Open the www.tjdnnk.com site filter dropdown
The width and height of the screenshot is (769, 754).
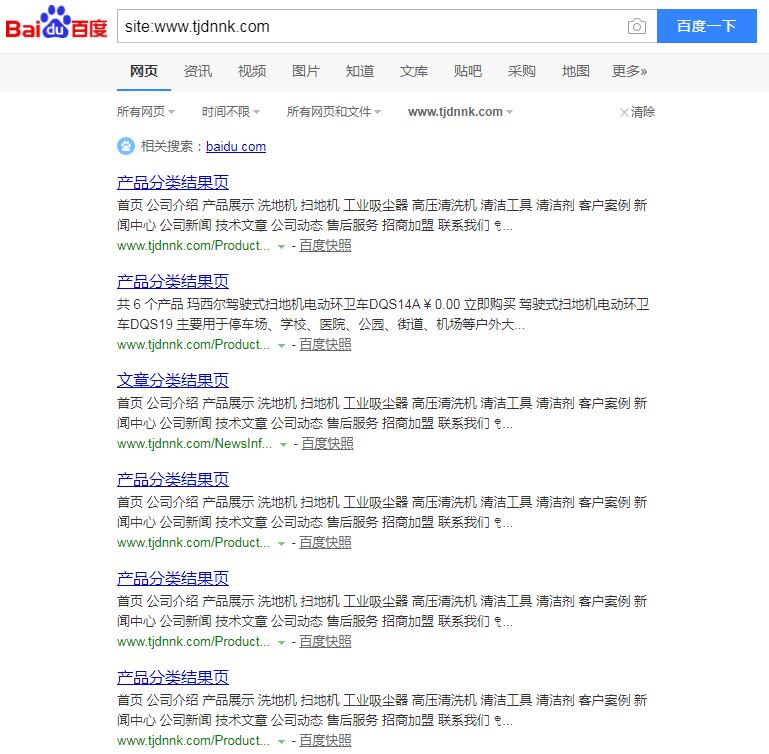pyautogui.click(x=460, y=112)
